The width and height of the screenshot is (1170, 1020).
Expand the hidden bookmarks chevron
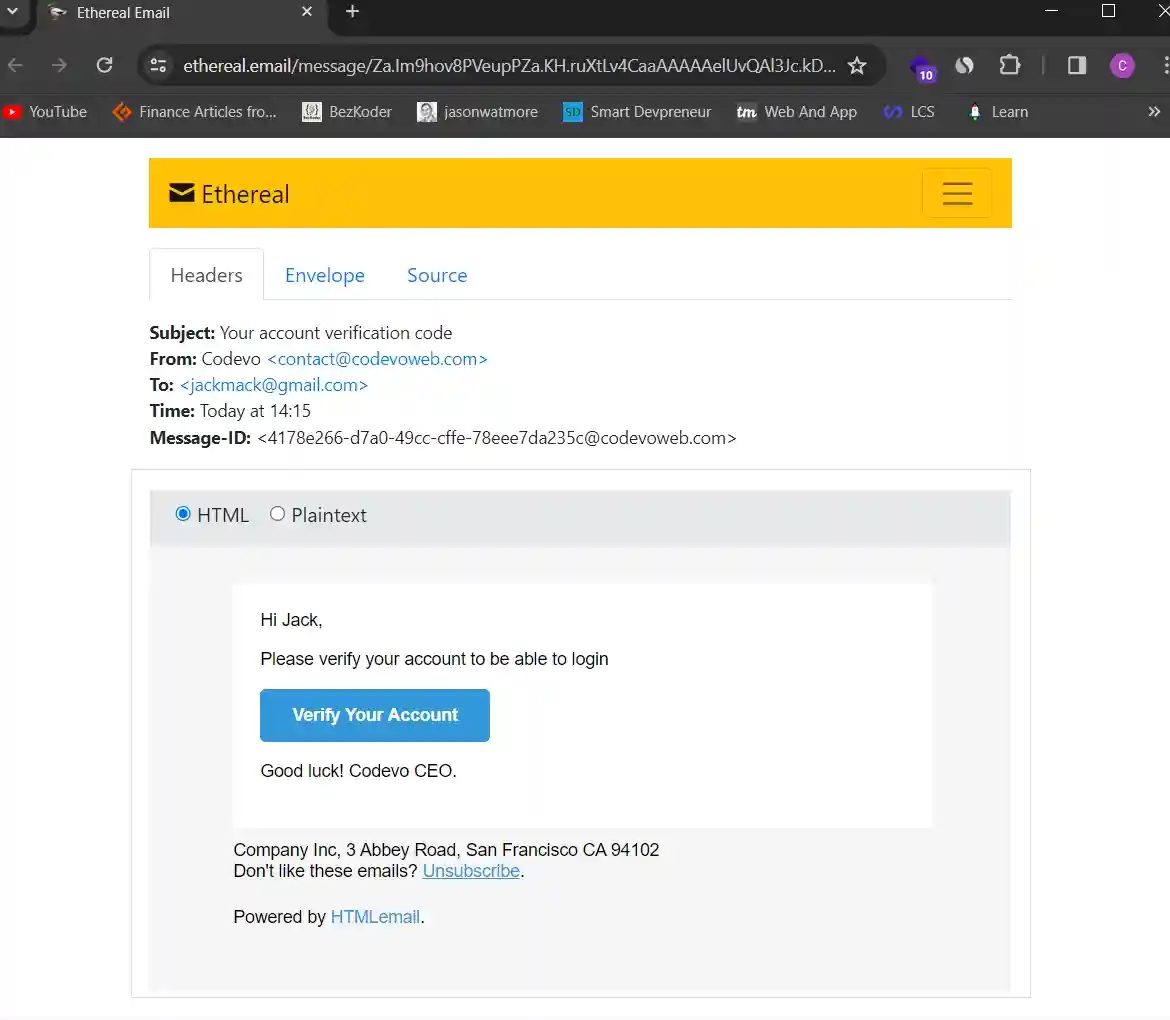(x=1155, y=112)
